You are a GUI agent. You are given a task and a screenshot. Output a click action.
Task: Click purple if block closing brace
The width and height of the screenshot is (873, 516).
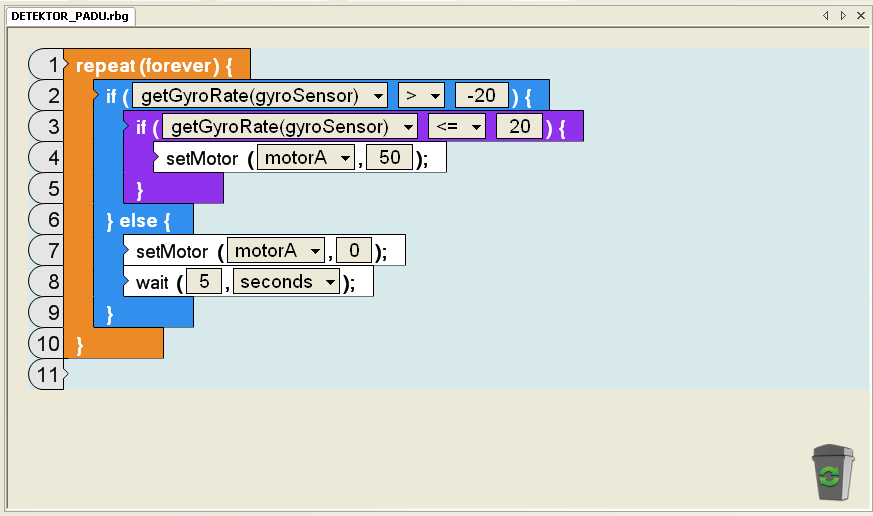tap(140, 191)
